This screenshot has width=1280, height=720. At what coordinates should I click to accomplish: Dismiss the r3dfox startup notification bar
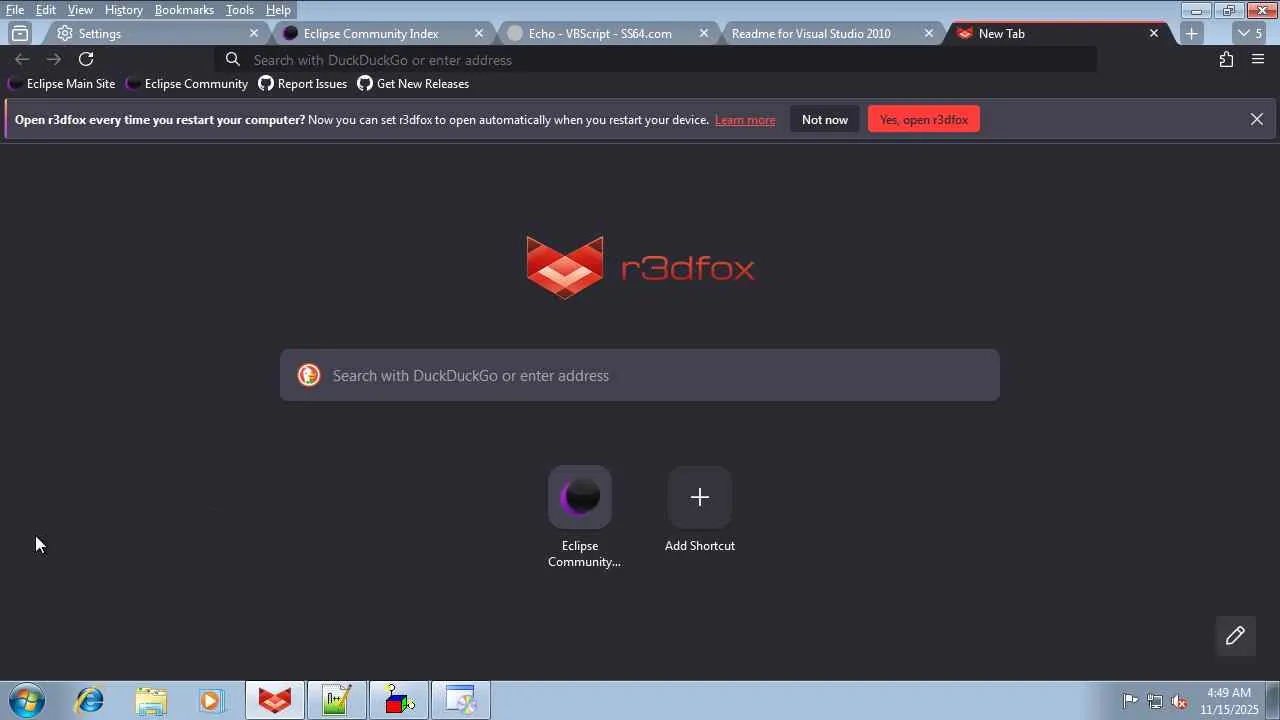pyautogui.click(x=1257, y=119)
